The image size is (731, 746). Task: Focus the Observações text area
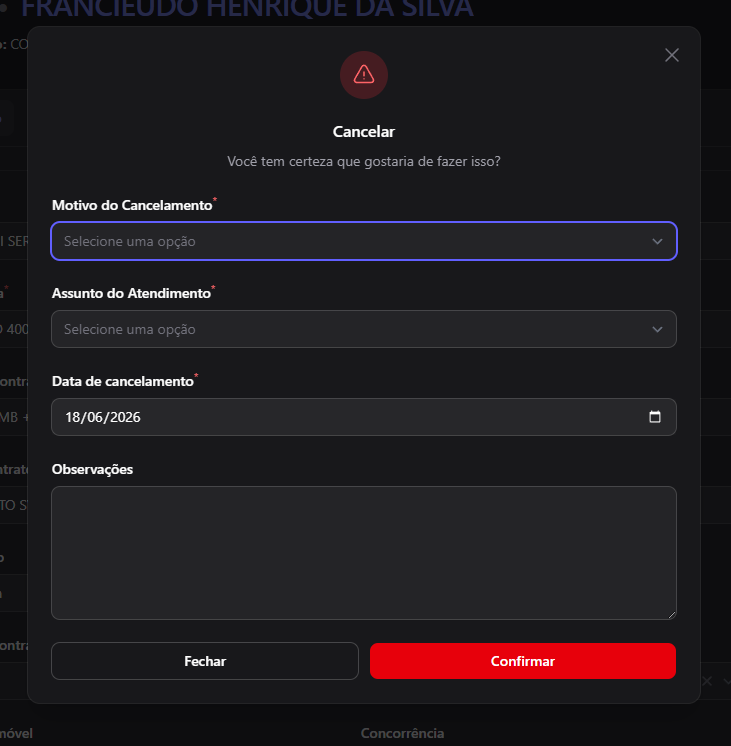pyautogui.click(x=364, y=553)
